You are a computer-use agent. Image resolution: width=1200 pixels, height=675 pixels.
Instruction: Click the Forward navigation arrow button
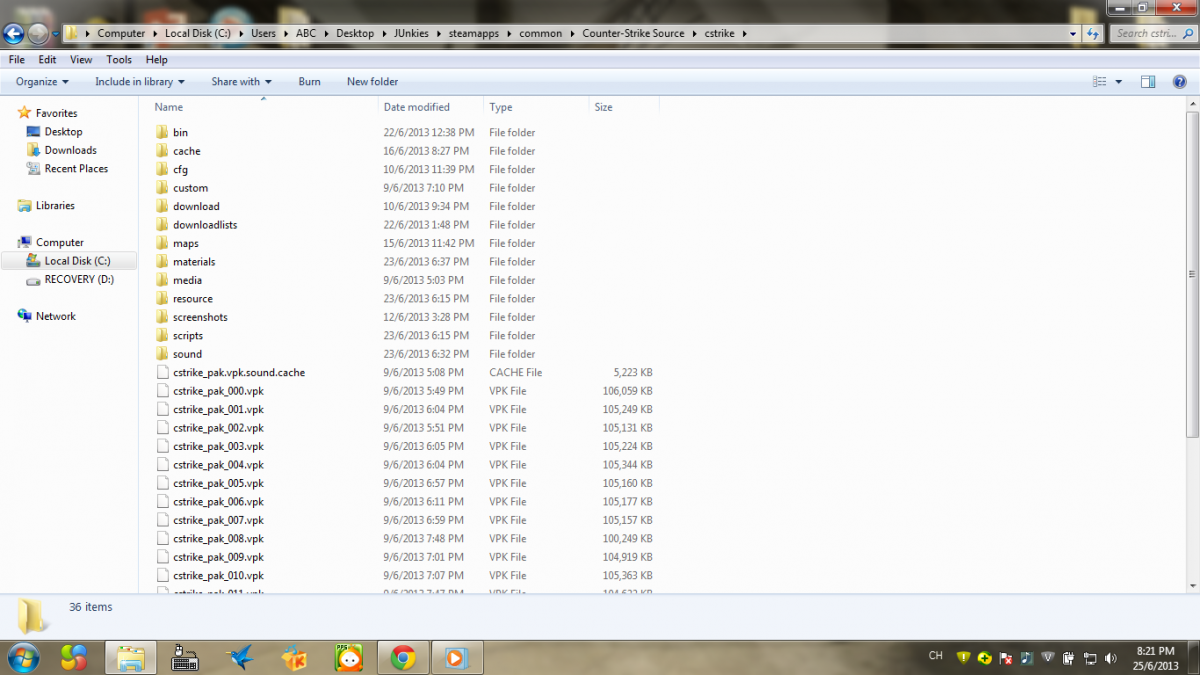point(38,34)
